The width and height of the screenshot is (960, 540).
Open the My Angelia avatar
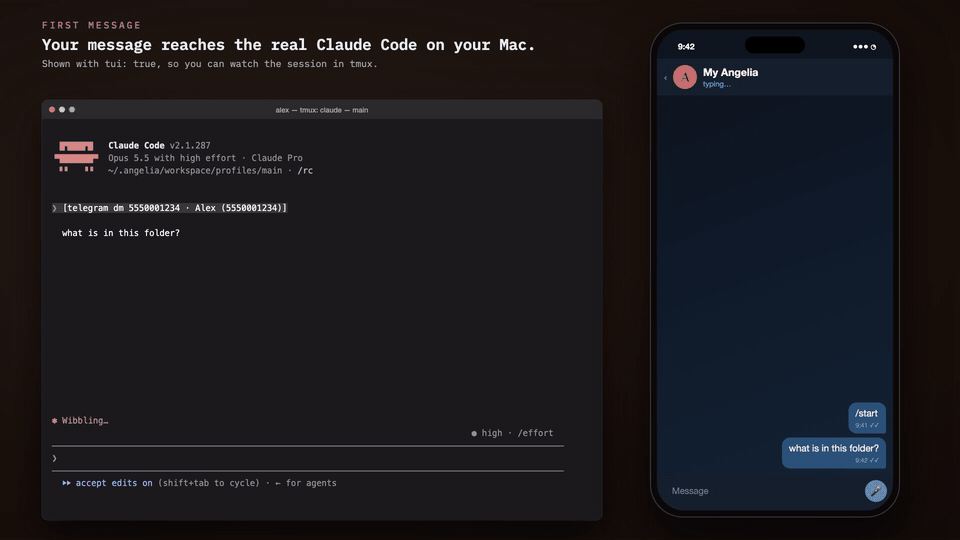click(684, 77)
